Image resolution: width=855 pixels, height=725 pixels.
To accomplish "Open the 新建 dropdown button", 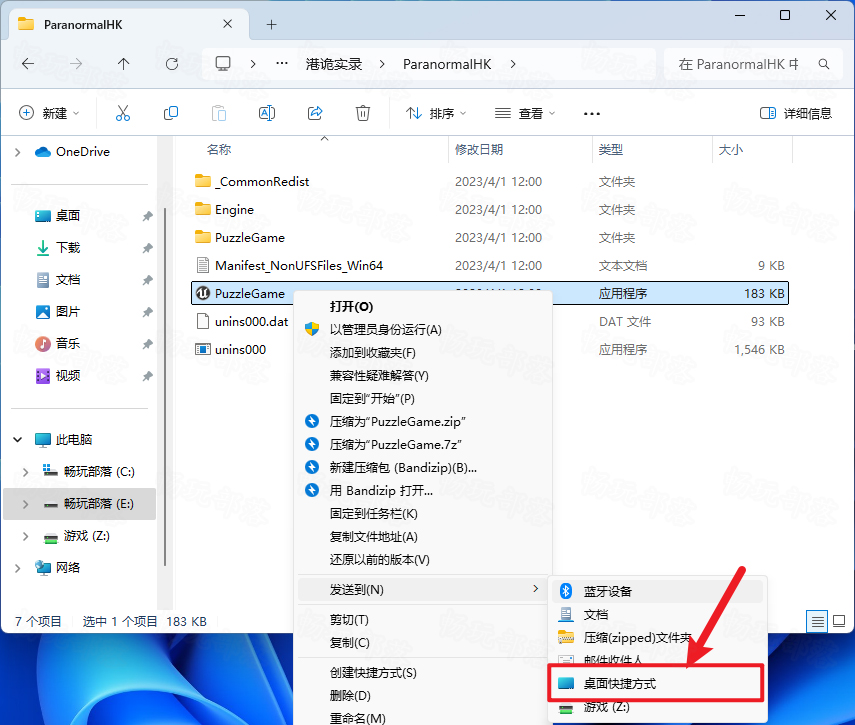I will (49, 113).
